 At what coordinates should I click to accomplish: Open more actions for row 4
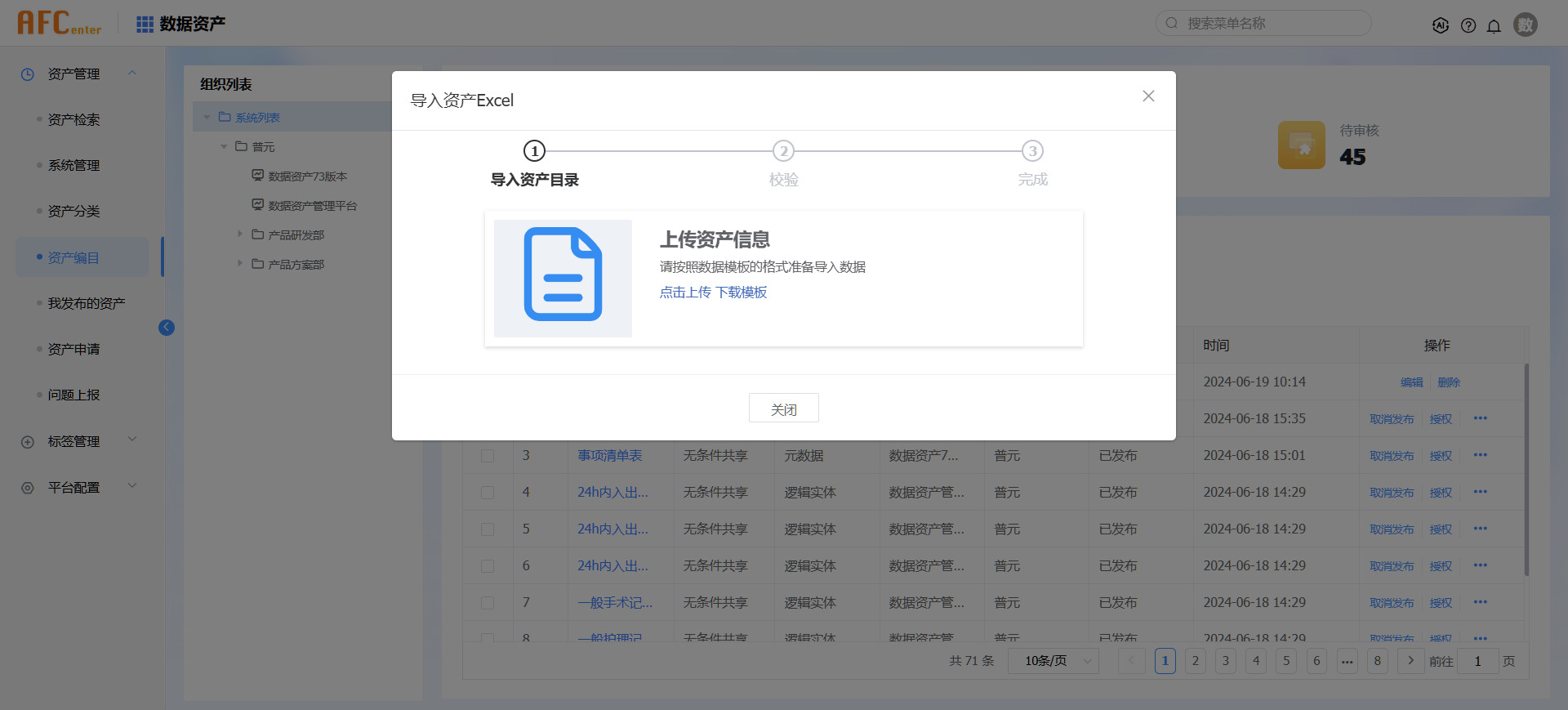1480,492
